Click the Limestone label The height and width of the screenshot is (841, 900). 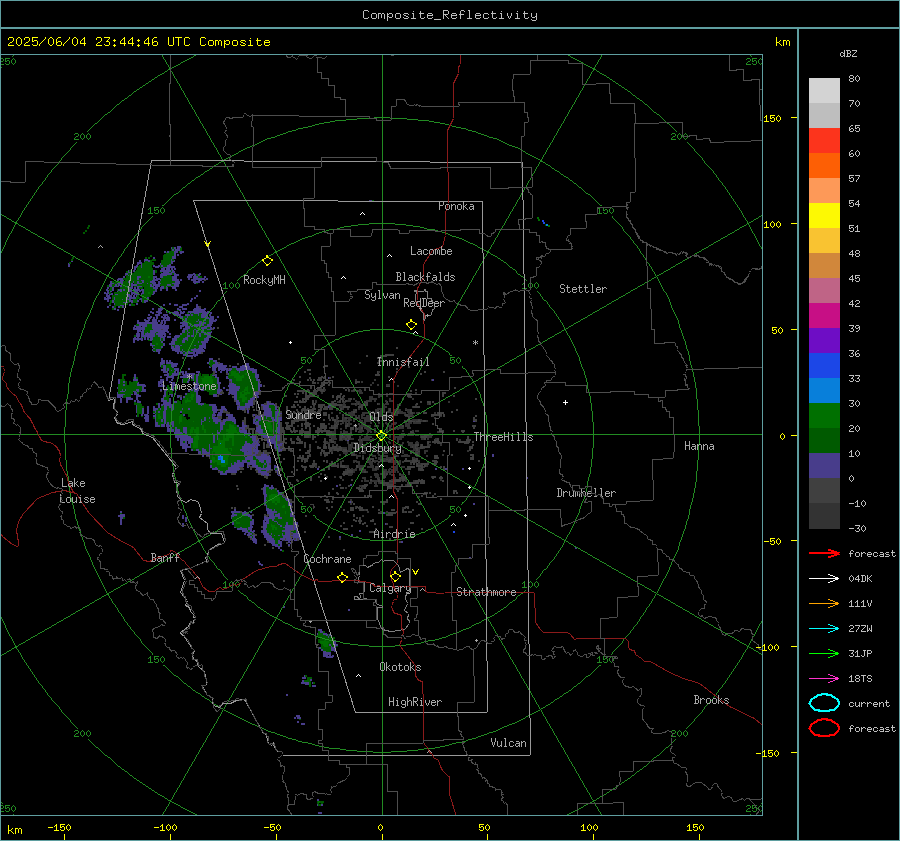pyautogui.click(x=189, y=386)
